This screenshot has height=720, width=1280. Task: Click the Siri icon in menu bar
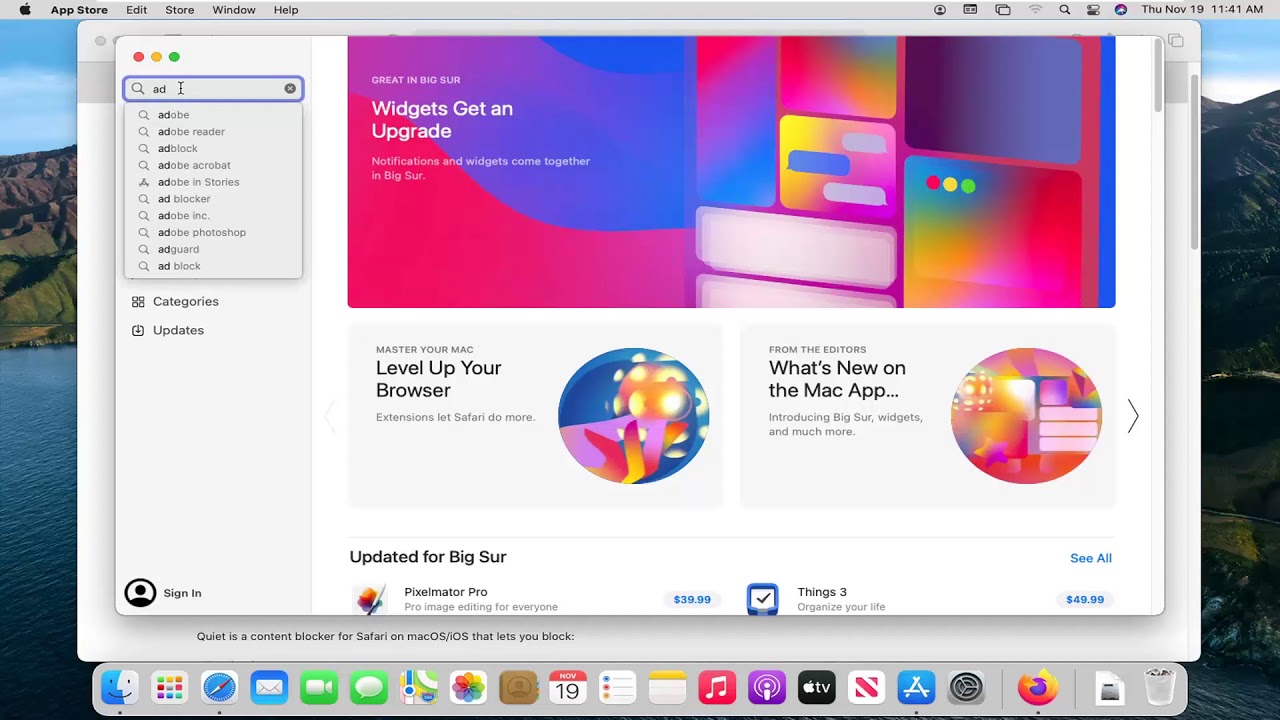(1121, 10)
